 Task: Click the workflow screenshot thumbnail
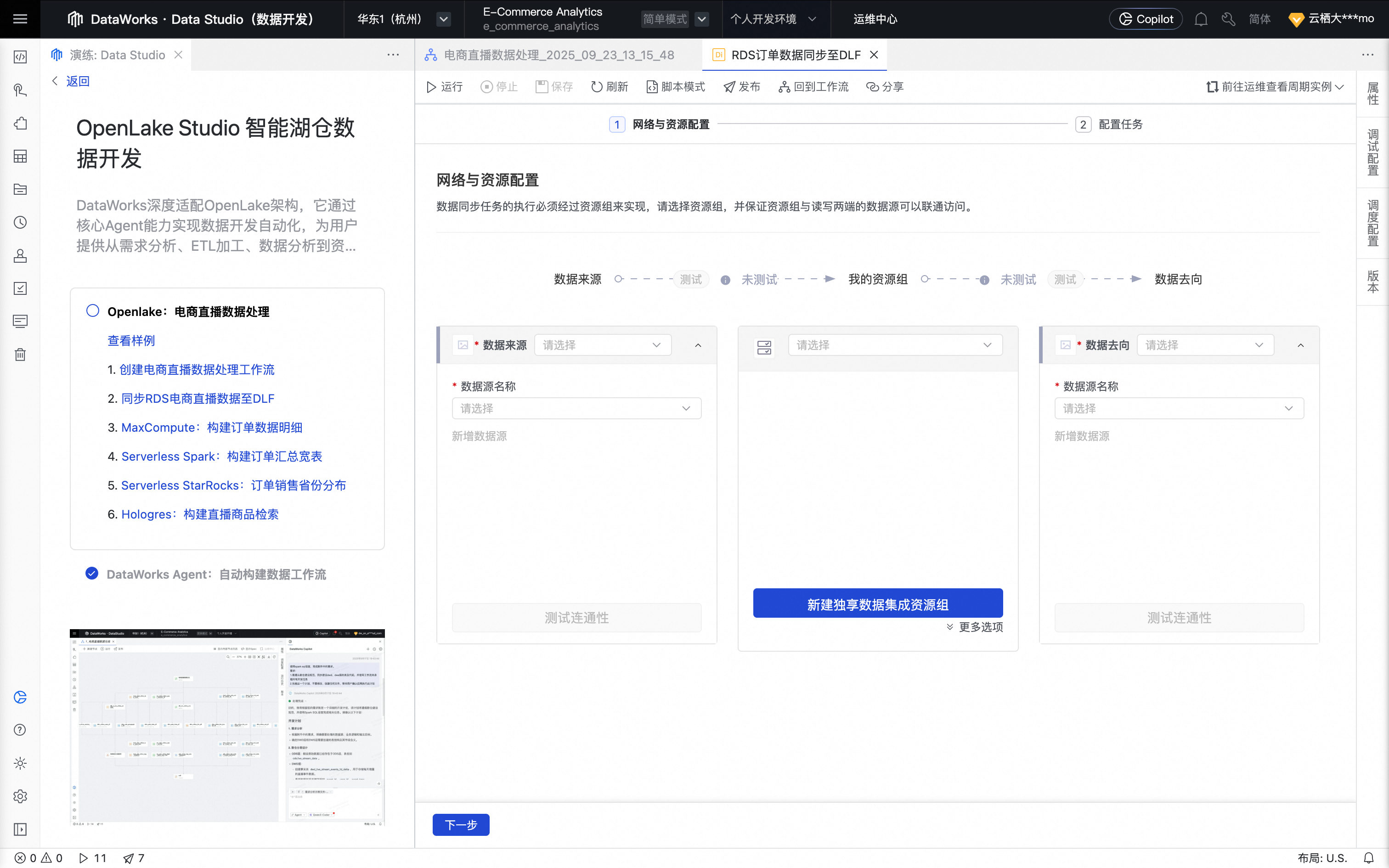227,727
